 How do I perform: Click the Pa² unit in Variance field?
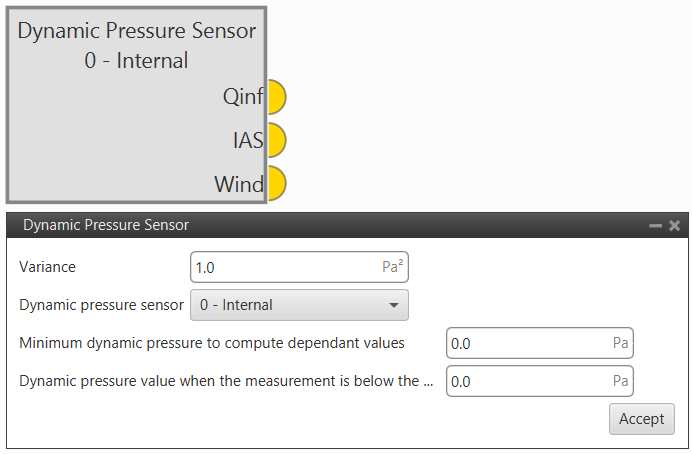pyautogui.click(x=393, y=267)
